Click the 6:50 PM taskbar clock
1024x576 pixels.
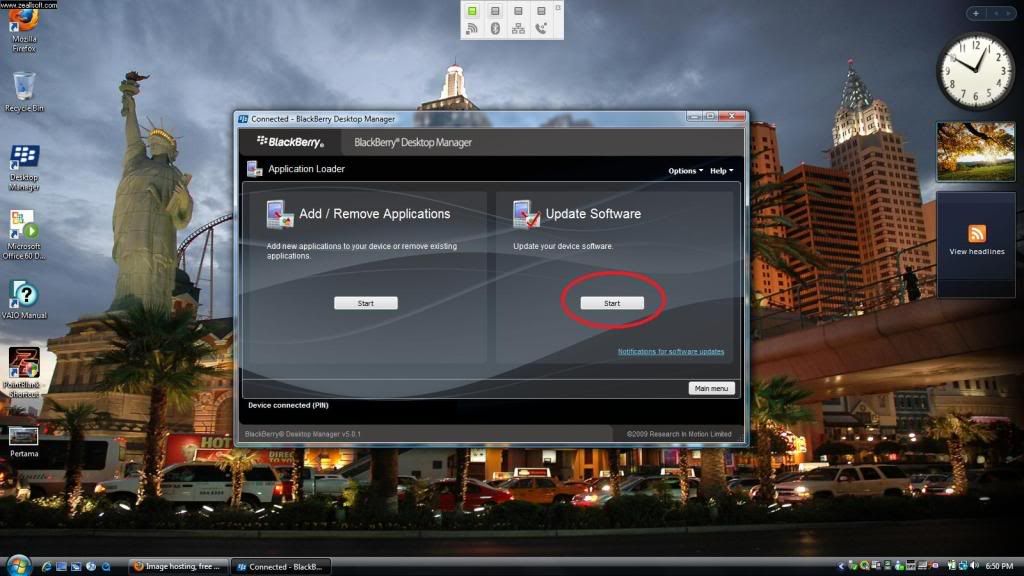tap(999, 566)
